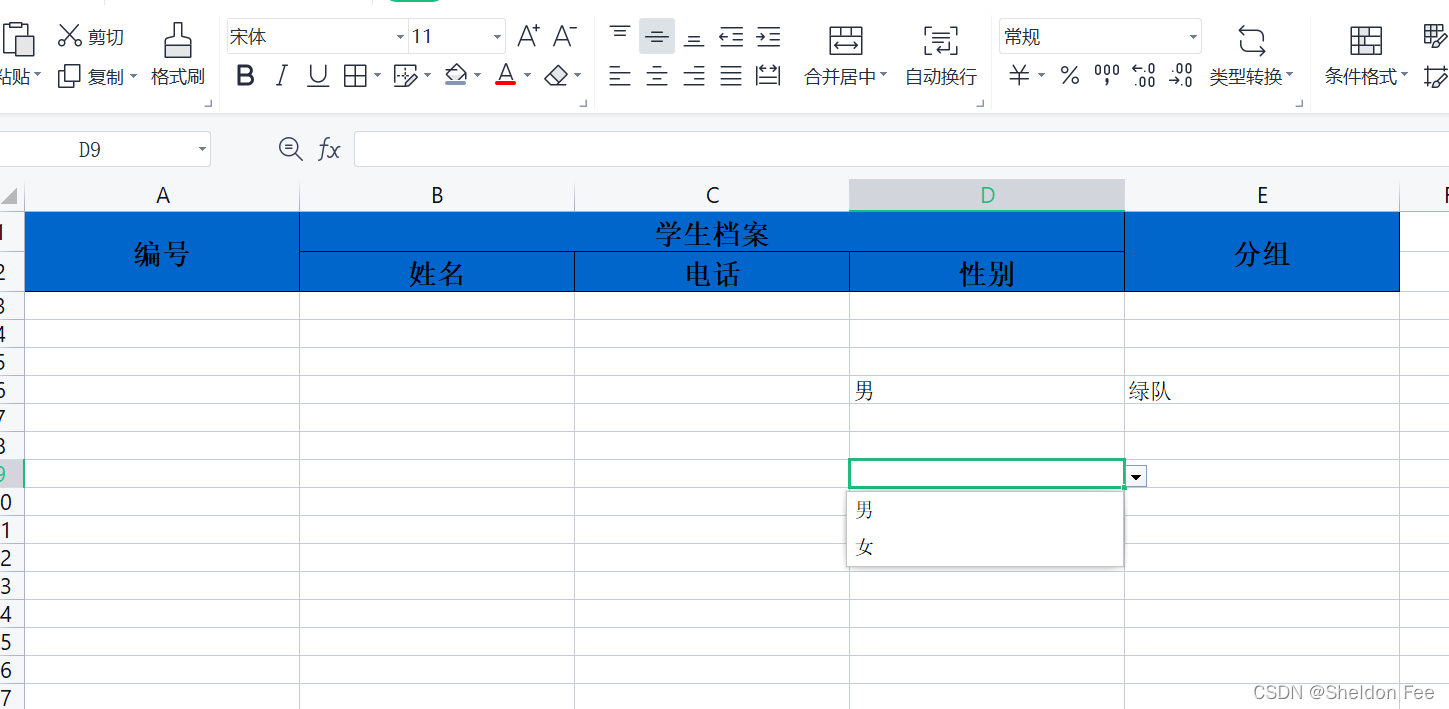
Task: Click the decrease indent icon
Action: pyautogui.click(x=731, y=37)
